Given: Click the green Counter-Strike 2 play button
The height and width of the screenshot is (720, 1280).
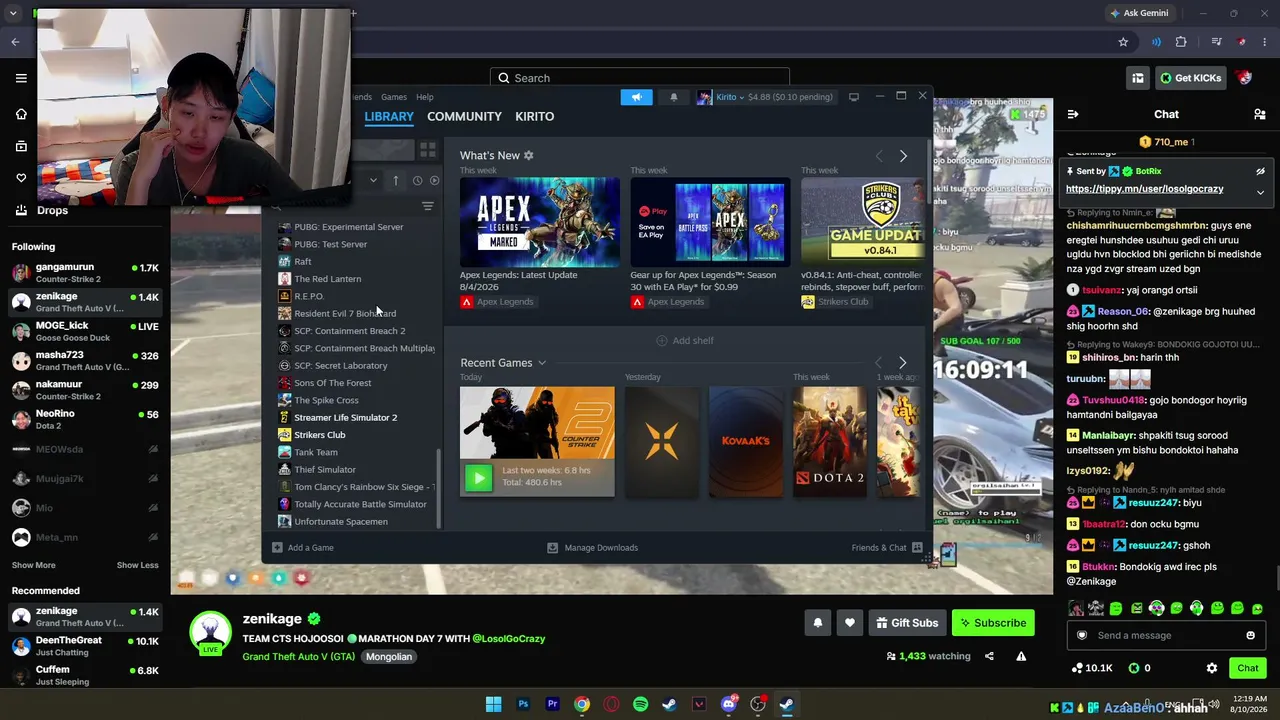Looking at the screenshot, I should (478, 478).
